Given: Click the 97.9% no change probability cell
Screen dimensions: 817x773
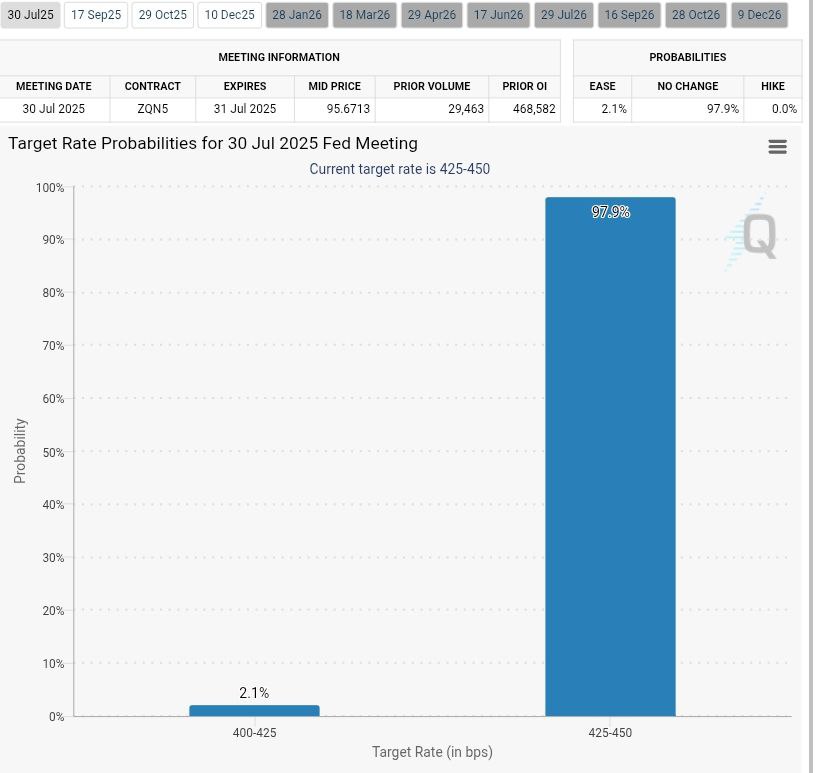Looking at the screenshot, I should (x=687, y=109).
